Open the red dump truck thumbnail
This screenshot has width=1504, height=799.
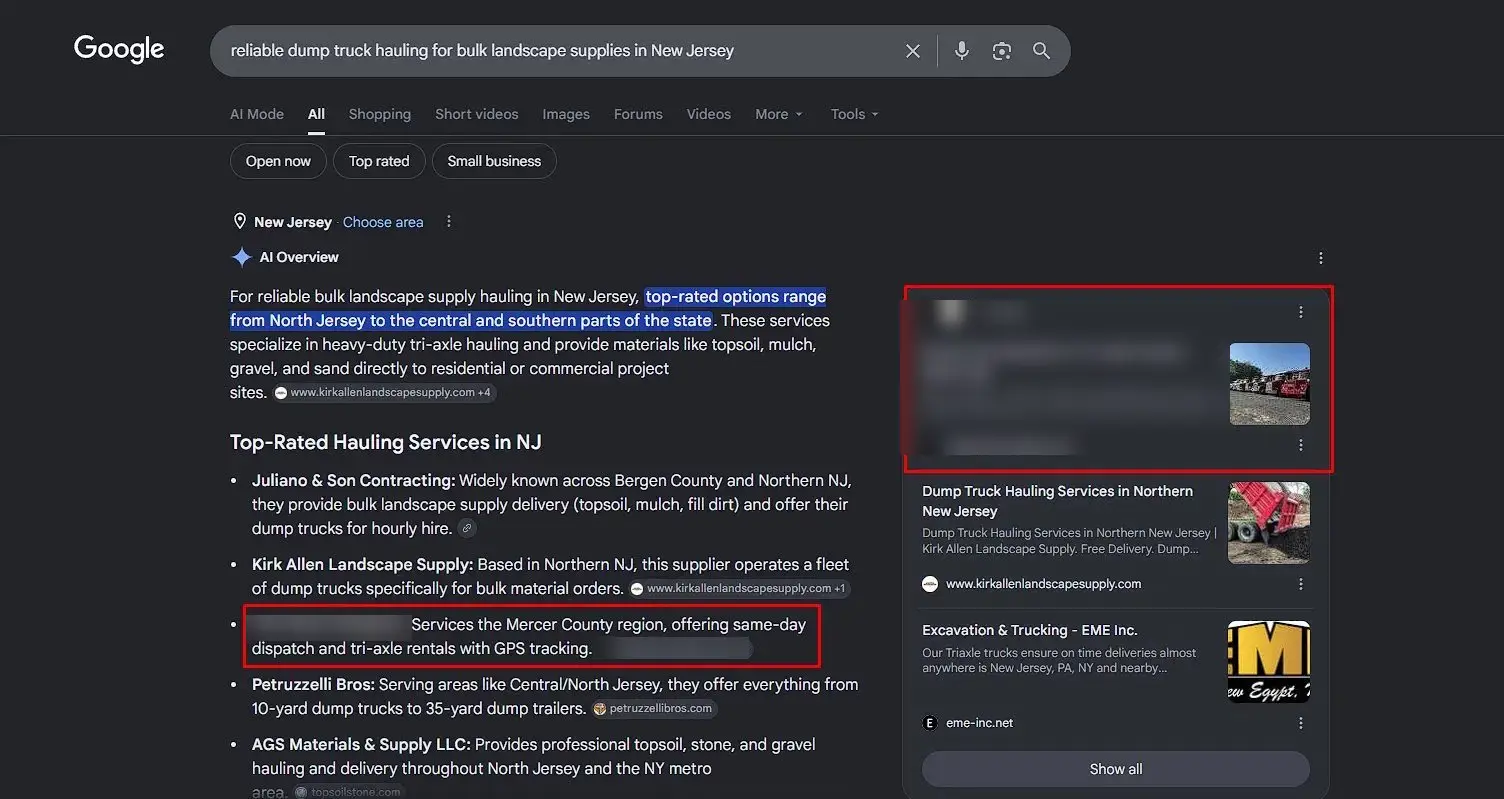point(1269,523)
